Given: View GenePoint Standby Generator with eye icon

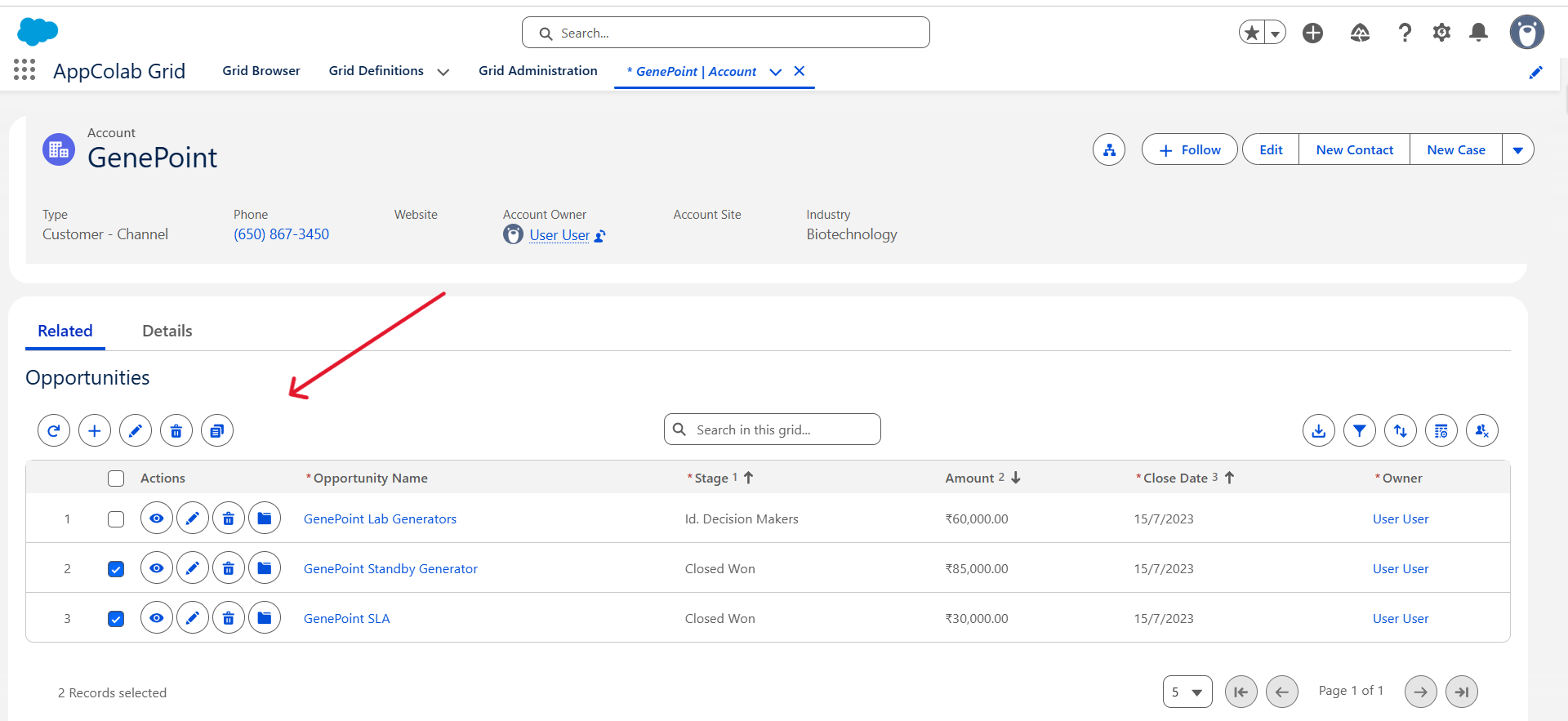Looking at the screenshot, I should [x=157, y=568].
